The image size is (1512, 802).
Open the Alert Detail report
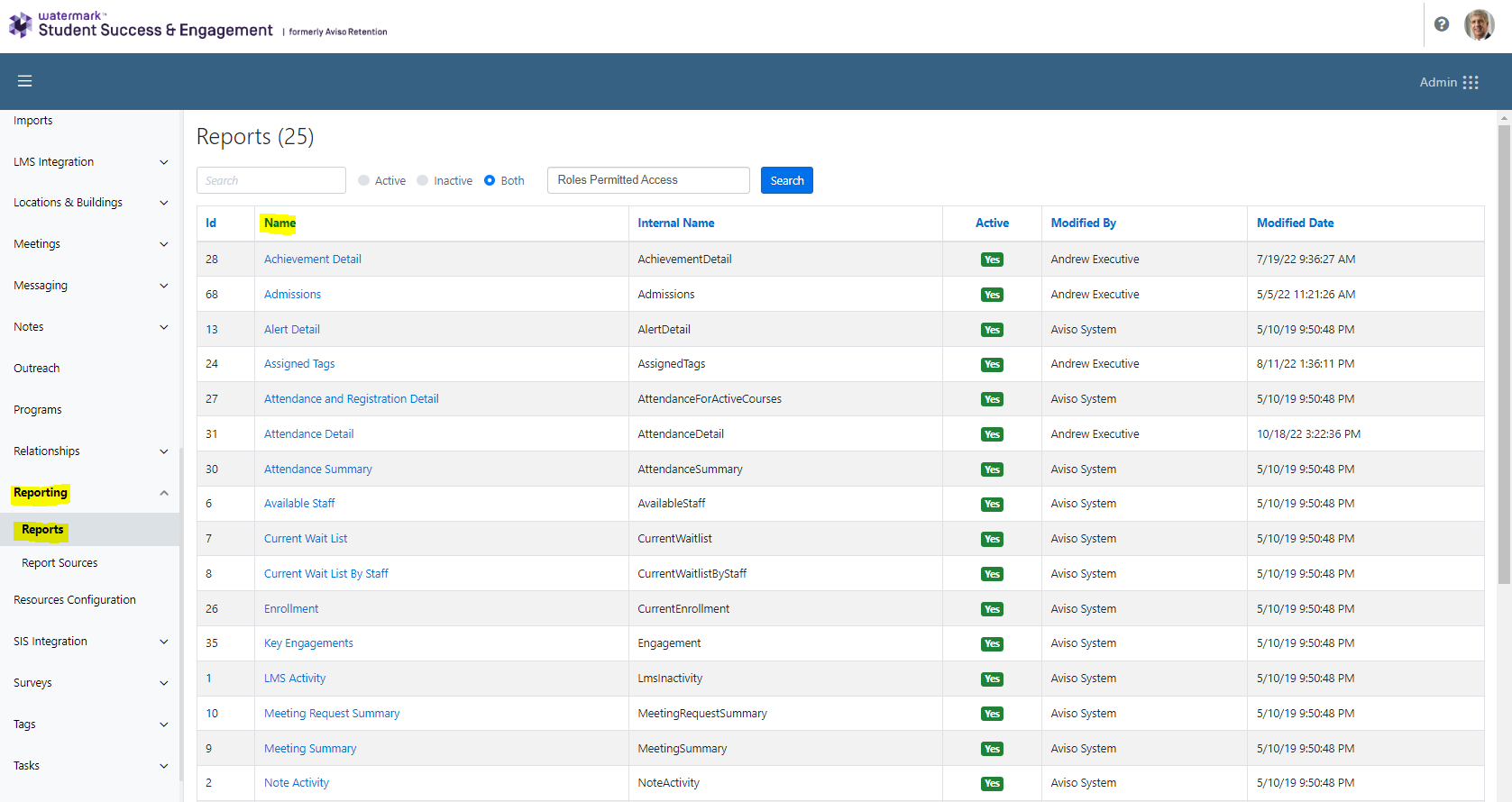pyautogui.click(x=292, y=330)
